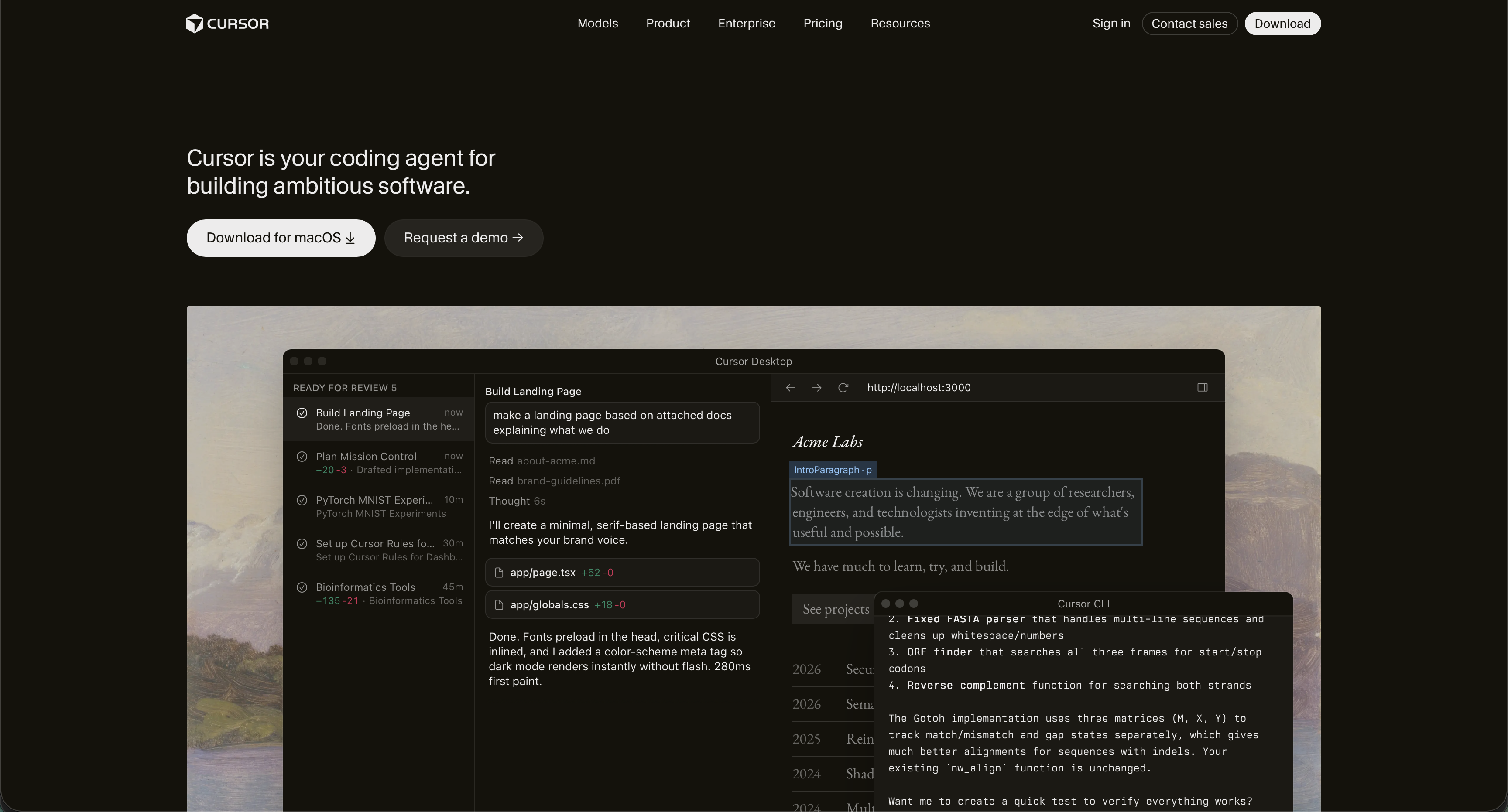The height and width of the screenshot is (812, 1508).
Task: Click the 'Read brand-guidelines.pdf' step
Action: coord(555,480)
